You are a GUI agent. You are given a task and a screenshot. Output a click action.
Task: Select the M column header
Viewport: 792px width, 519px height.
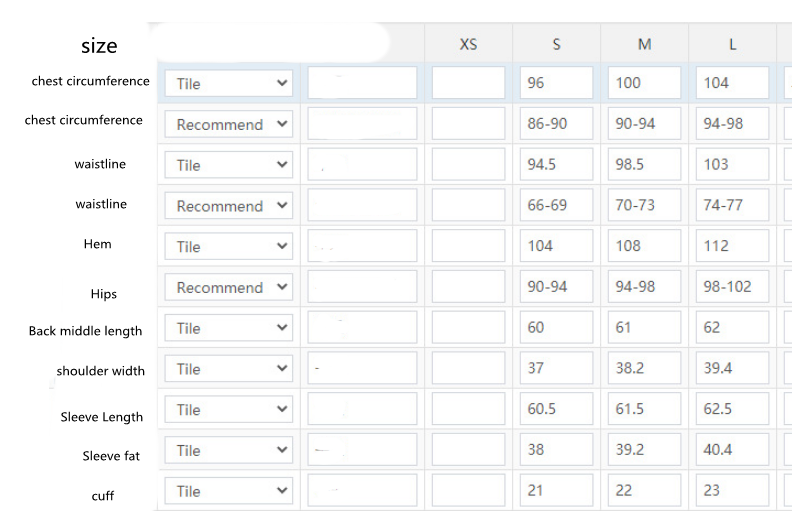(x=644, y=44)
